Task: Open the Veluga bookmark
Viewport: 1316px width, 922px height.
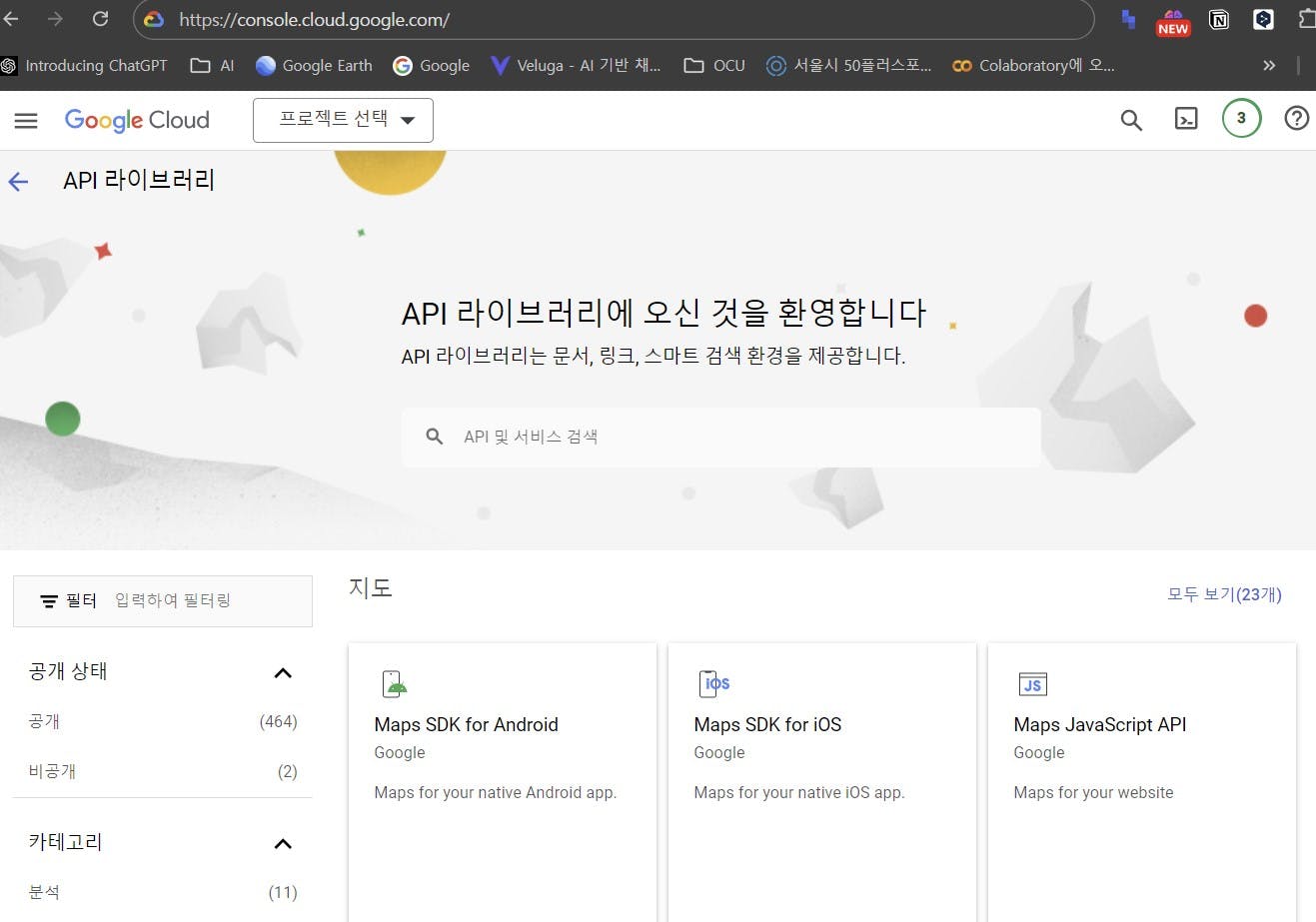Action: coord(576,66)
